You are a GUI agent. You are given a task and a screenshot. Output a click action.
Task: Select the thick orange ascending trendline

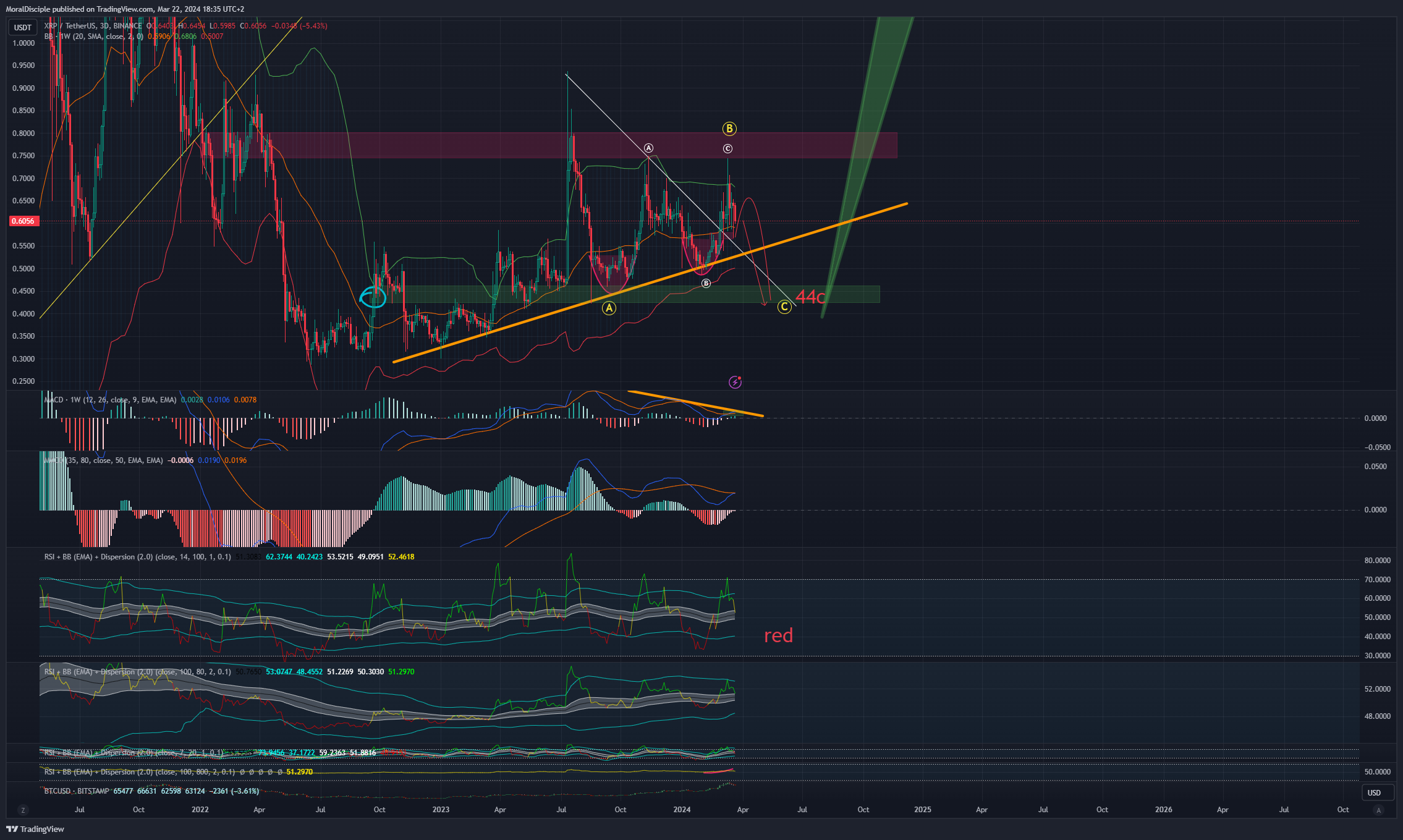(x=650, y=282)
